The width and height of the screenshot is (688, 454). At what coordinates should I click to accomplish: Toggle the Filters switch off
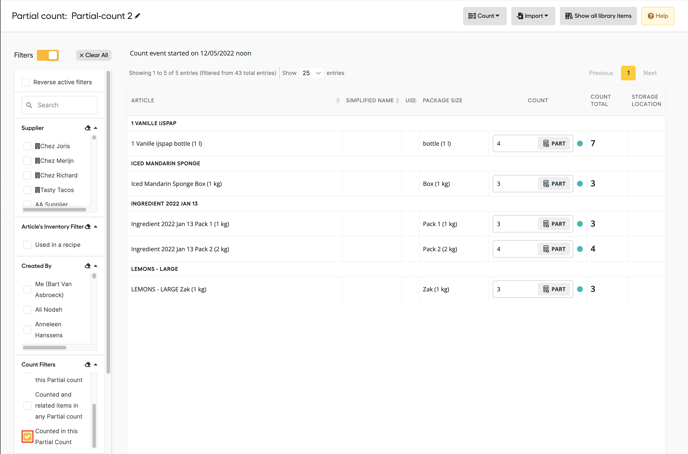coord(48,55)
